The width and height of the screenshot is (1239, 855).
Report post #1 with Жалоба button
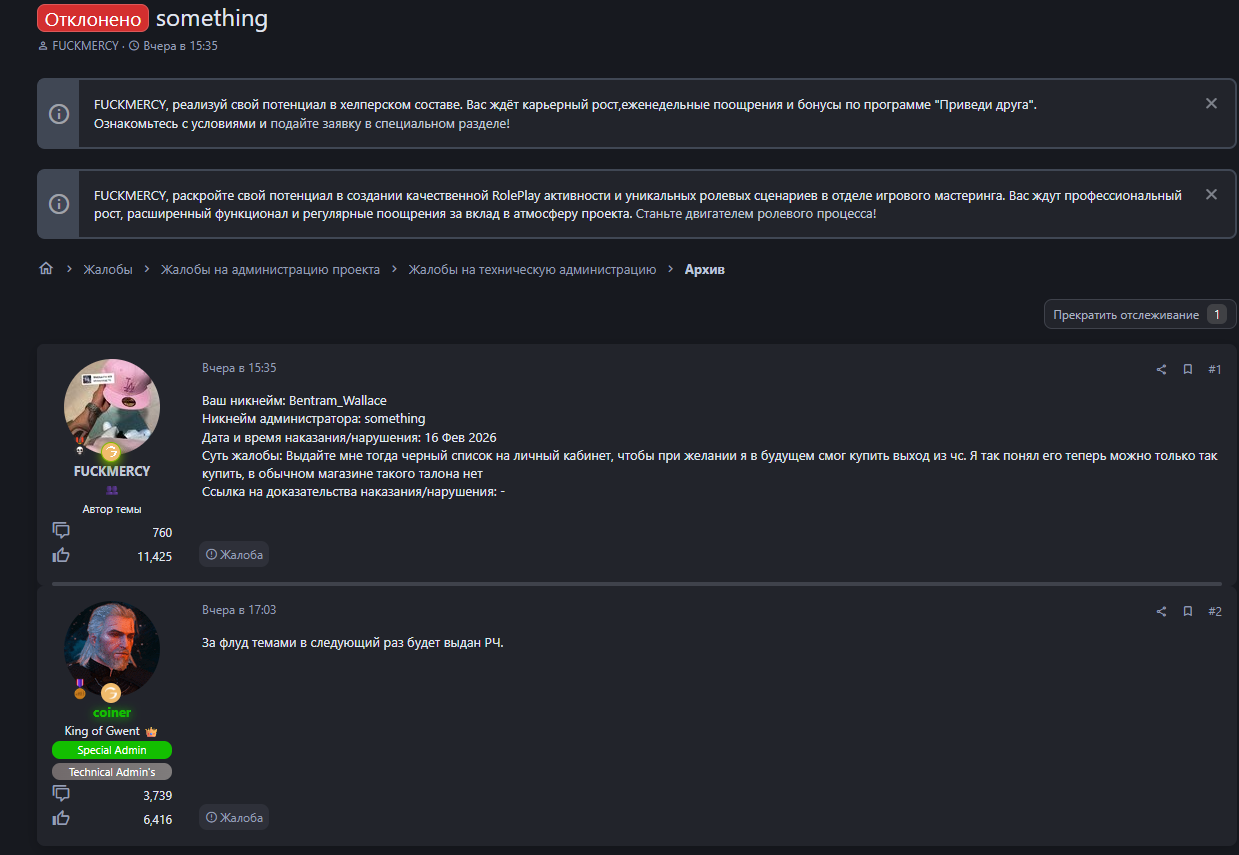(x=234, y=554)
